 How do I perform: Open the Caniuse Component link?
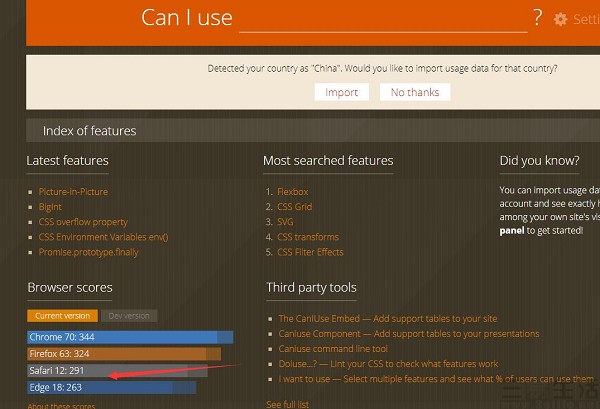point(409,334)
